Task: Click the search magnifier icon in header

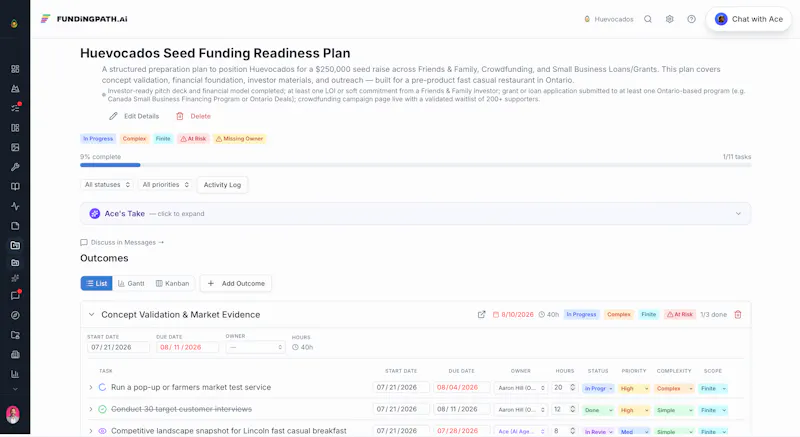Action: 648,19
